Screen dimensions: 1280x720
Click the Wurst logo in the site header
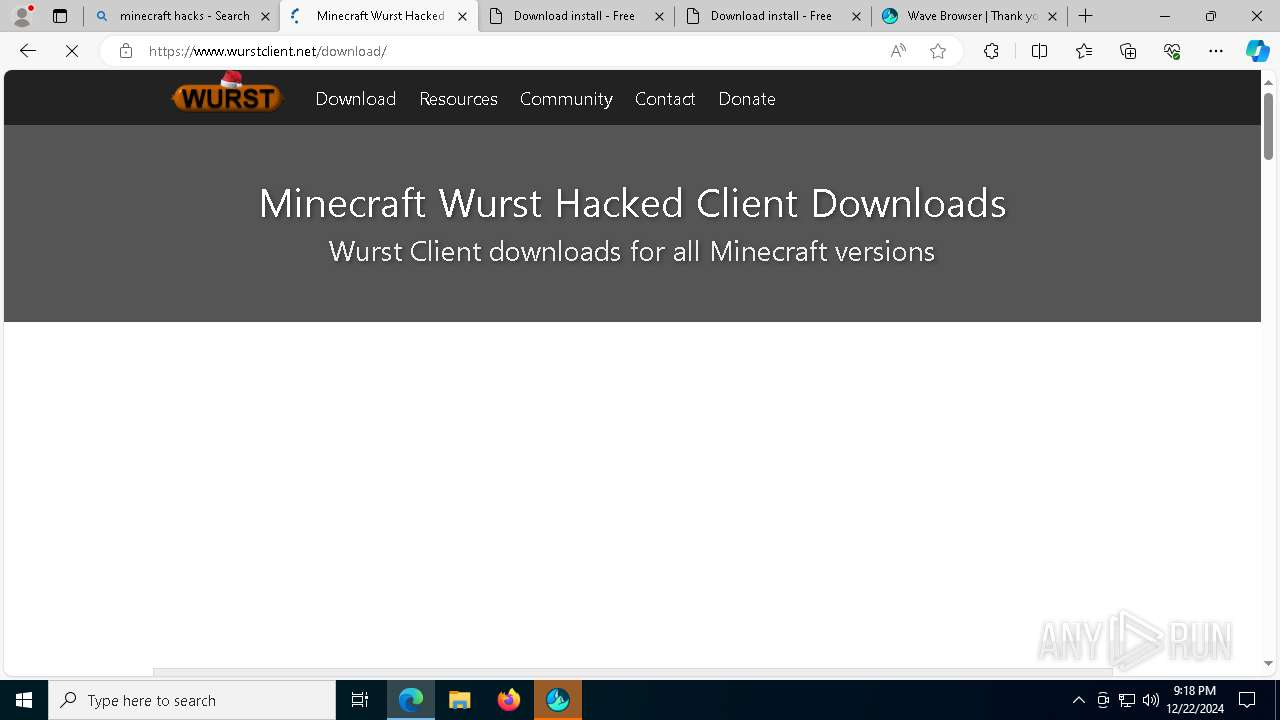pyautogui.click(x=227, y=93)
